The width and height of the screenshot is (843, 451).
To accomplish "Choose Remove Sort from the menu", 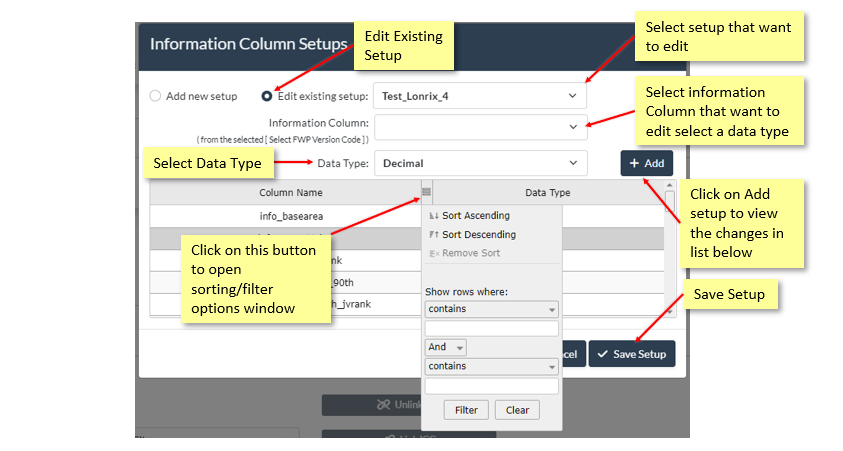I will 471,253.
